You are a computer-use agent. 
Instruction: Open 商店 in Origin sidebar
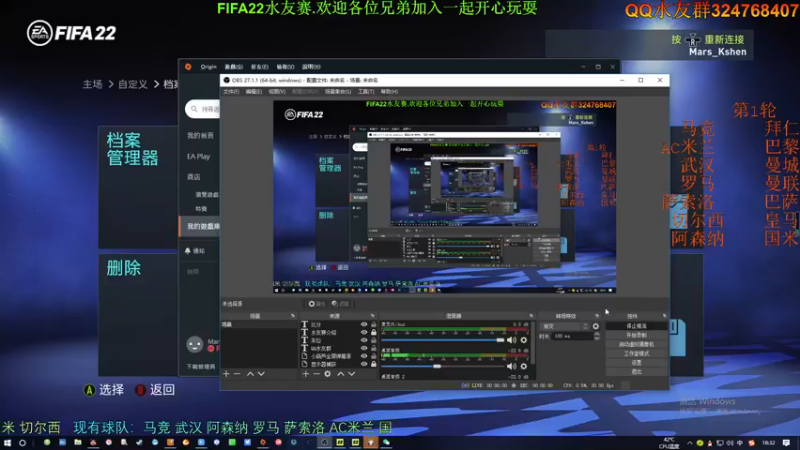pyautogui.click(x=194, y=177)
